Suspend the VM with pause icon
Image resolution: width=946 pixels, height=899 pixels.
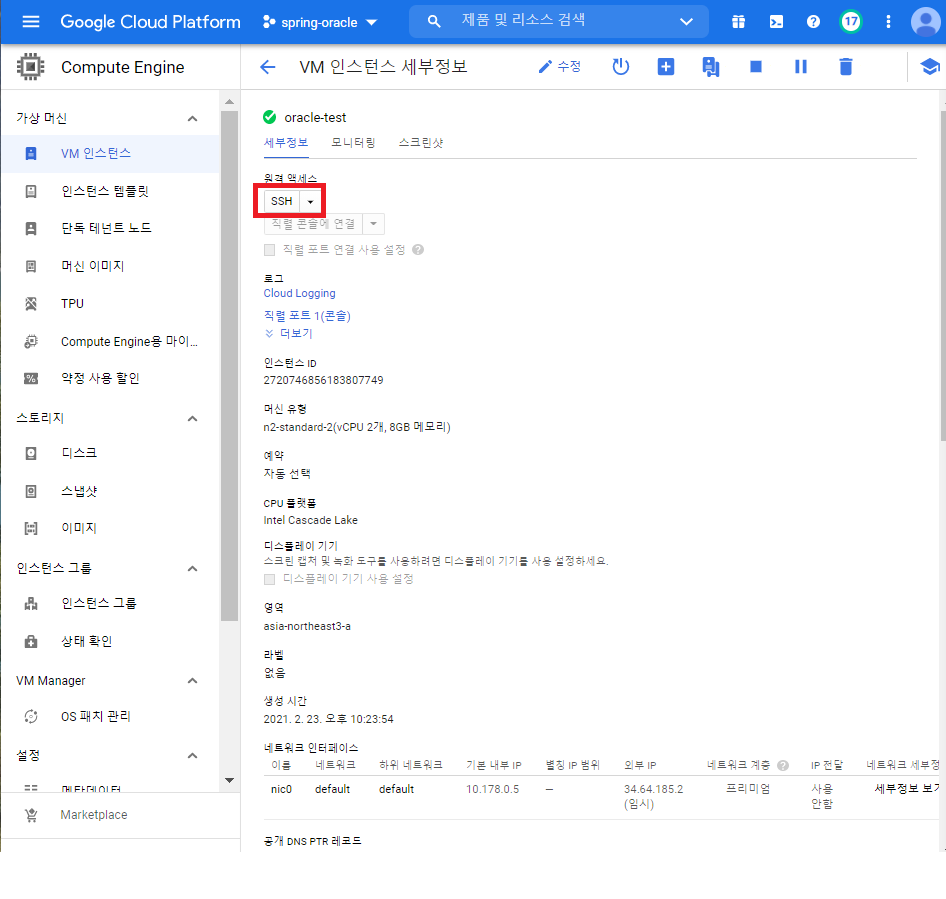[801, 66]
